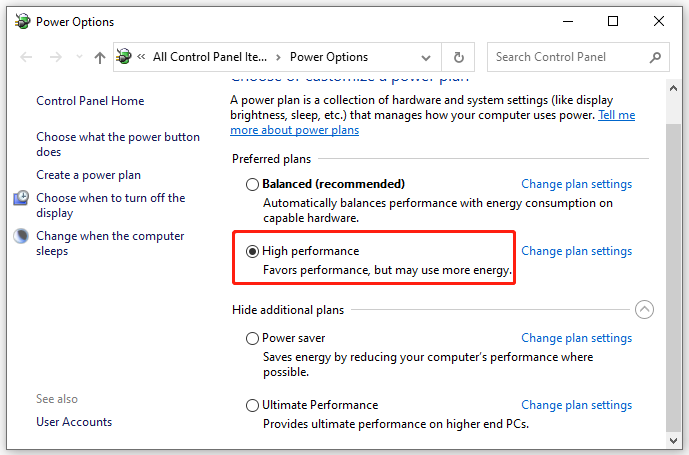Click Preferred plans heading
Screen dimensions: 689x455
(x=271, y=159)
